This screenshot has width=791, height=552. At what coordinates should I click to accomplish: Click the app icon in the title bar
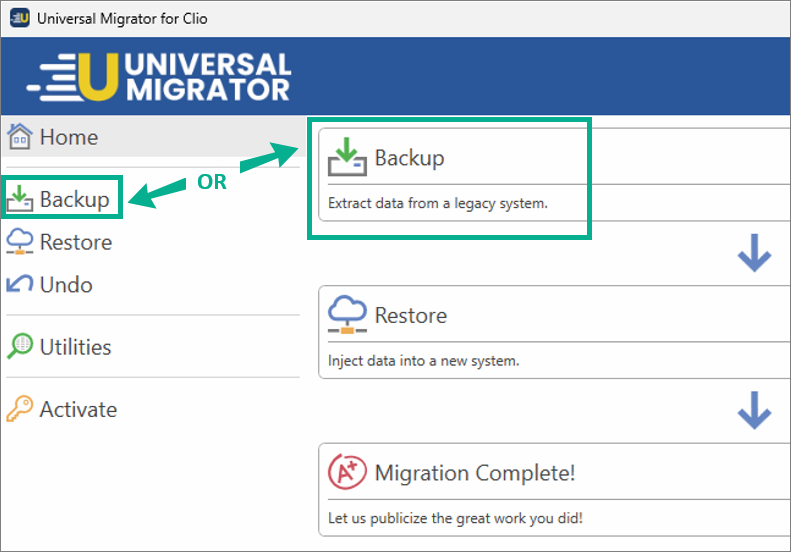click(x=20, y=18)
